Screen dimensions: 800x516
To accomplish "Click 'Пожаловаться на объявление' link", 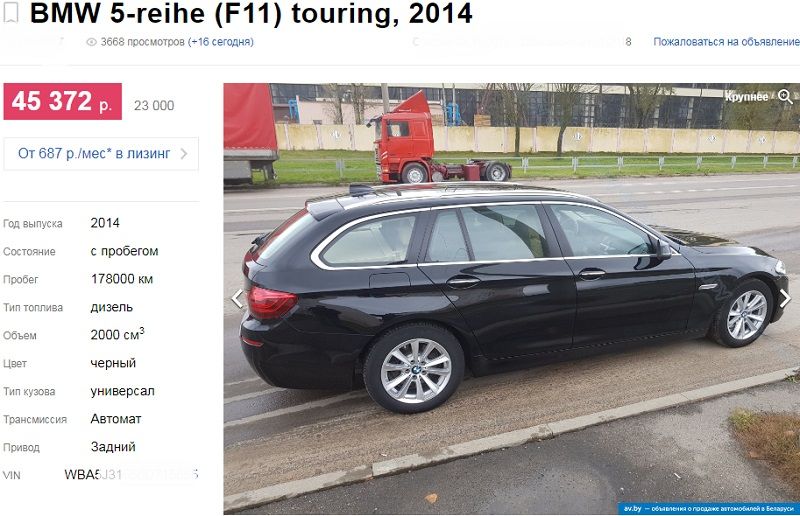I will coord(726,42).
